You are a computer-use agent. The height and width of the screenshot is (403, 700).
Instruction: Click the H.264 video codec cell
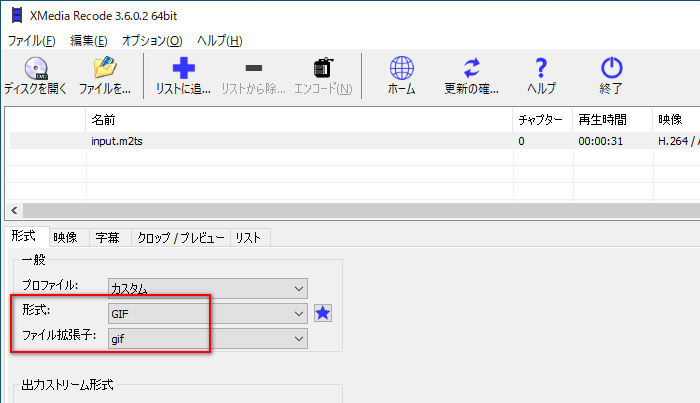coord(679,141)
